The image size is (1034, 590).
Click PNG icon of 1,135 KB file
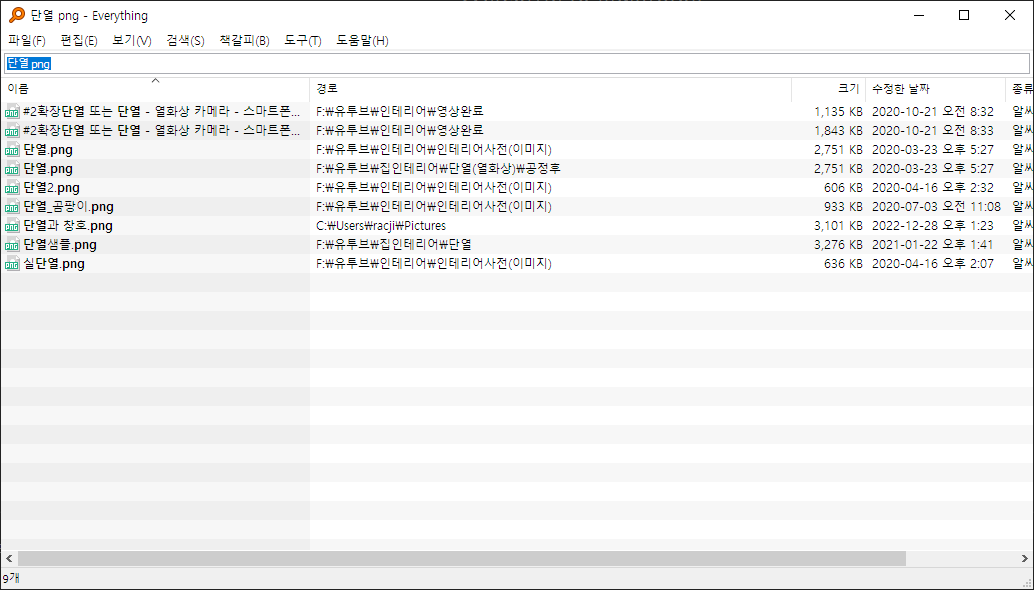[12, 112]
